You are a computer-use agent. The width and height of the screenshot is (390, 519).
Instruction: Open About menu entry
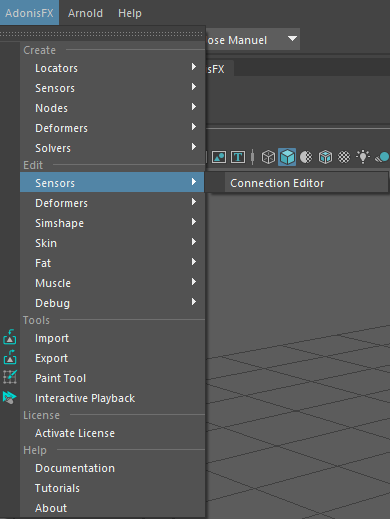pos(112,508)
